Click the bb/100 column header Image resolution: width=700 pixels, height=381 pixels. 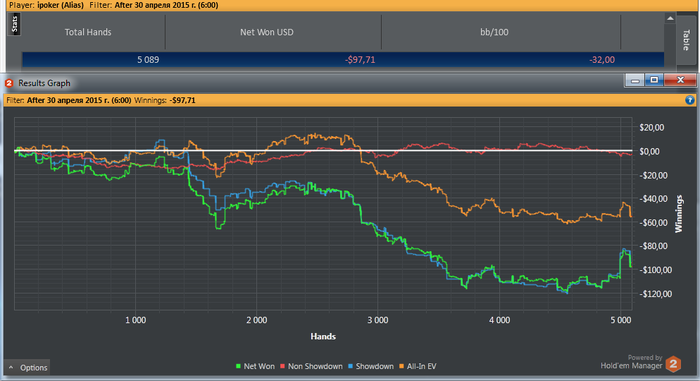pyautogui.click(x=494, y=32)
